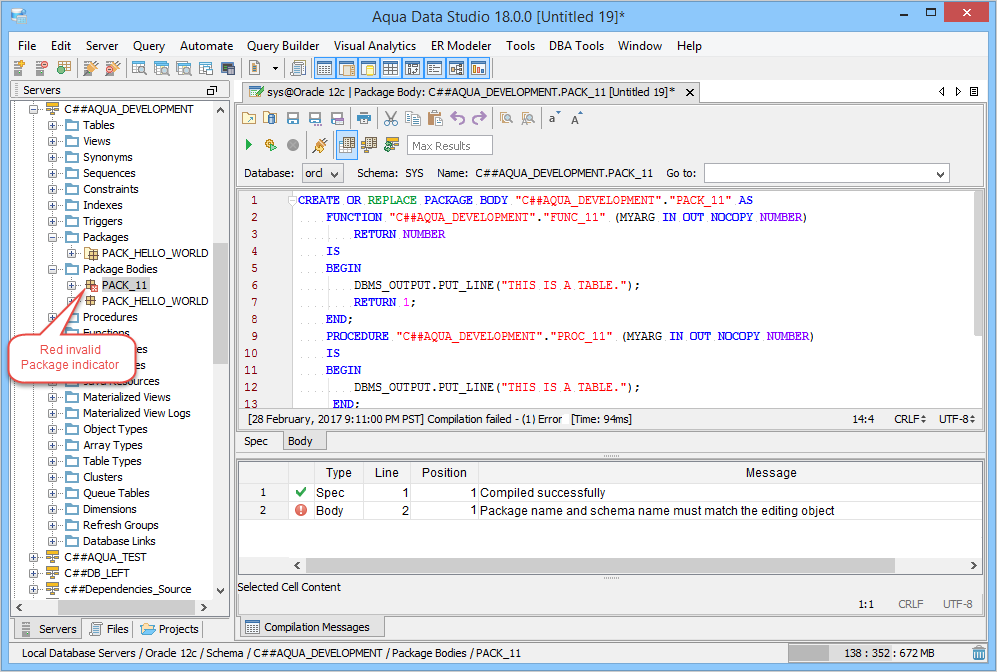Click the Increase font size icon
This screenshot has width=997, height=672.
click(x=577, y=118)
